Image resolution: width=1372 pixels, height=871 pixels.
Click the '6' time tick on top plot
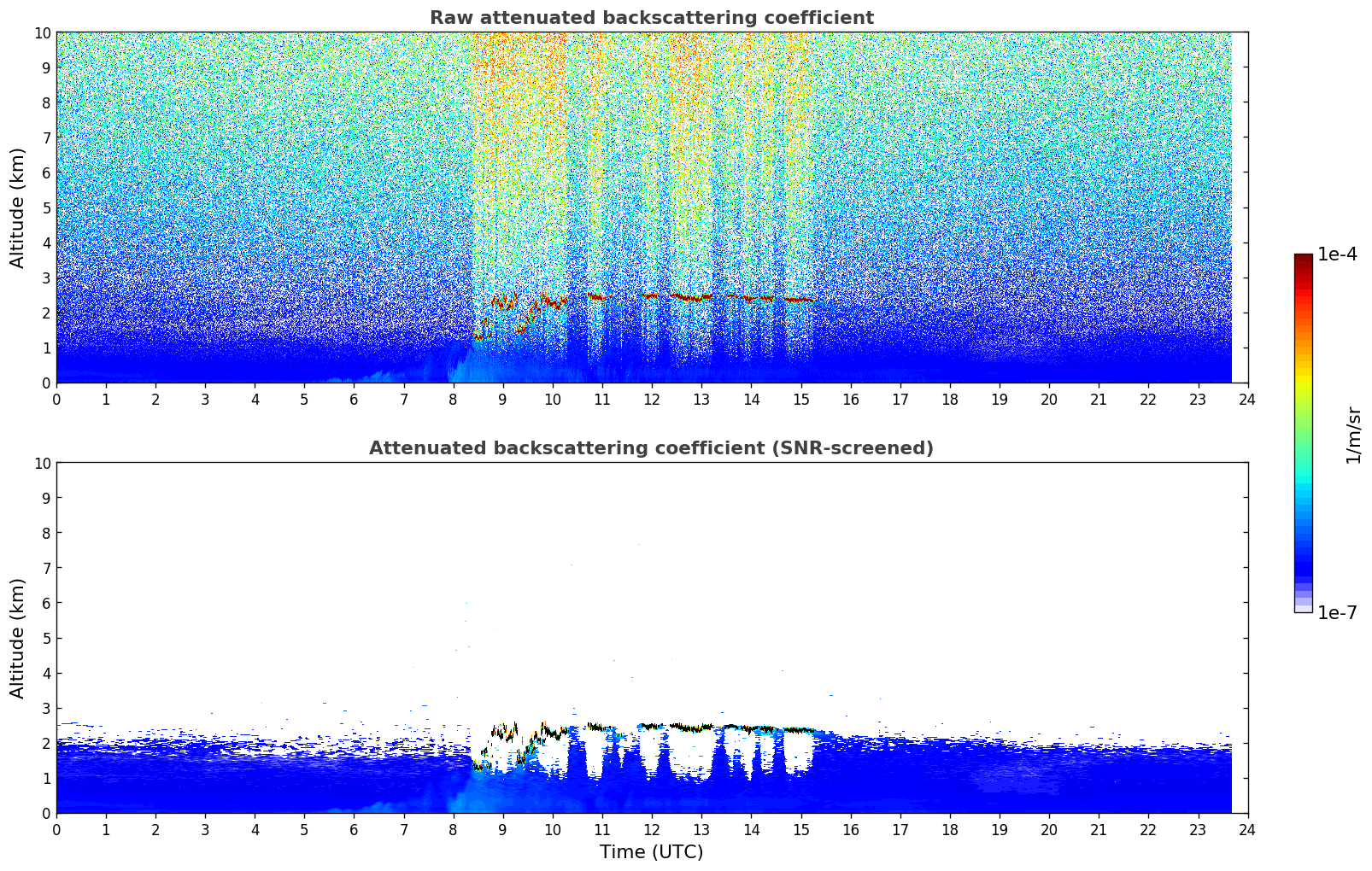[x=355, y=399]
